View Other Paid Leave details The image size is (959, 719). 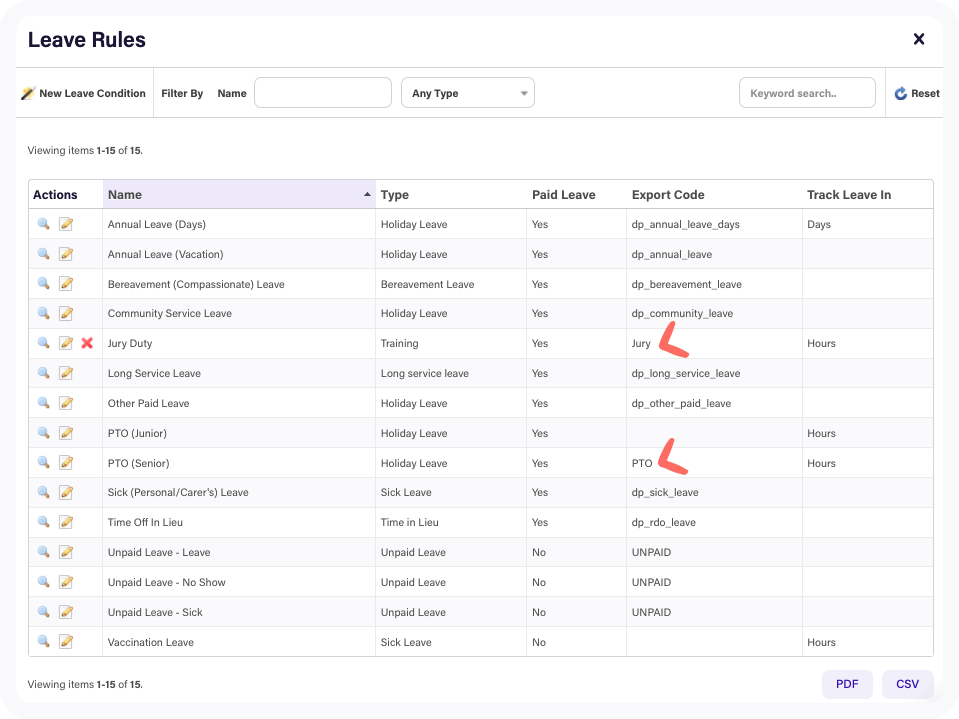[43, 403]
